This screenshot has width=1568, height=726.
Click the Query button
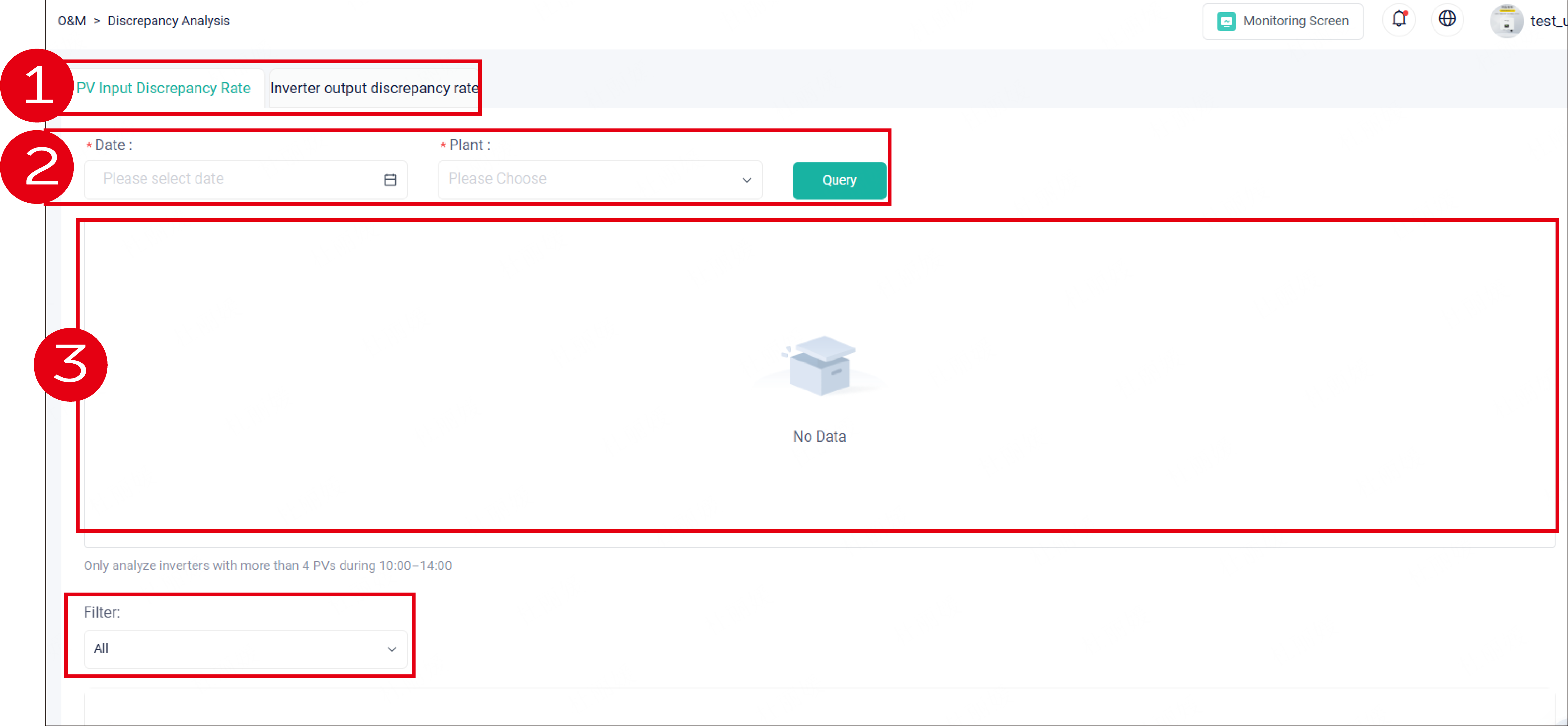pos(839,180)
